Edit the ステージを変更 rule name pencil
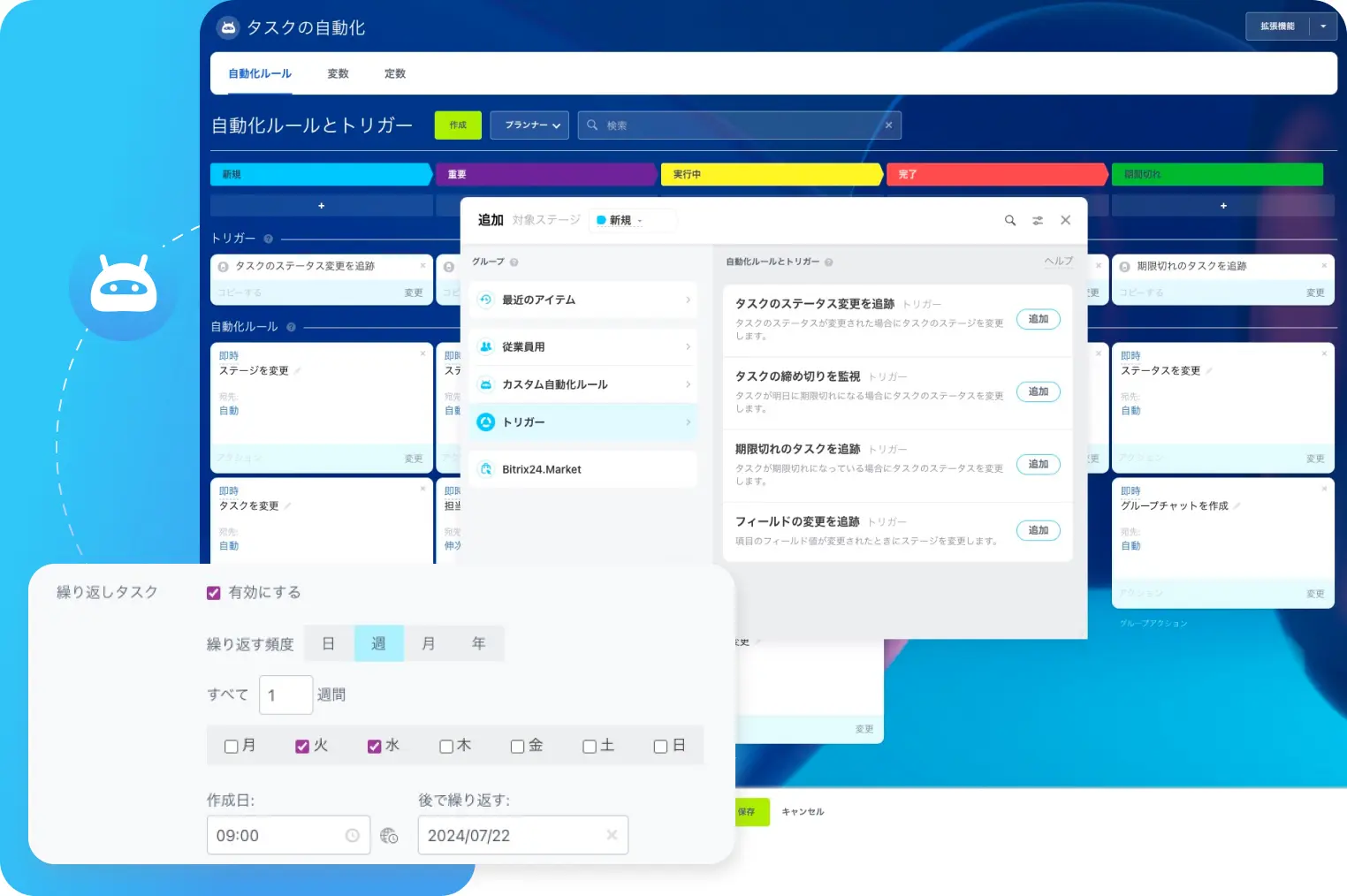Viewport: 1347px width, 896px height. [298, 371]
